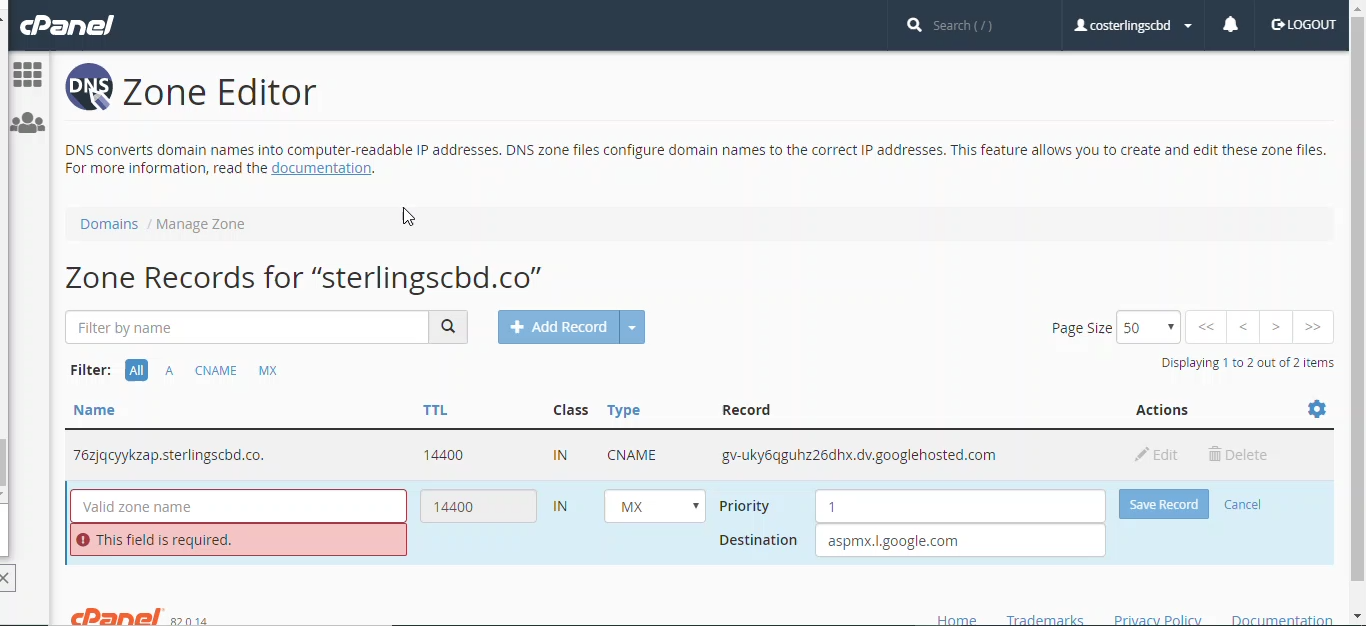Click Add Record button
Screen dimensions: 1366x626
tap(559, 327)
